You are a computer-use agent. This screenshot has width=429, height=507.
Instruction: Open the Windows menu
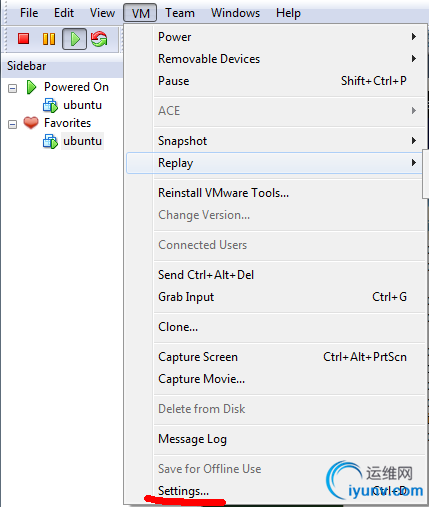coord(235,13)
